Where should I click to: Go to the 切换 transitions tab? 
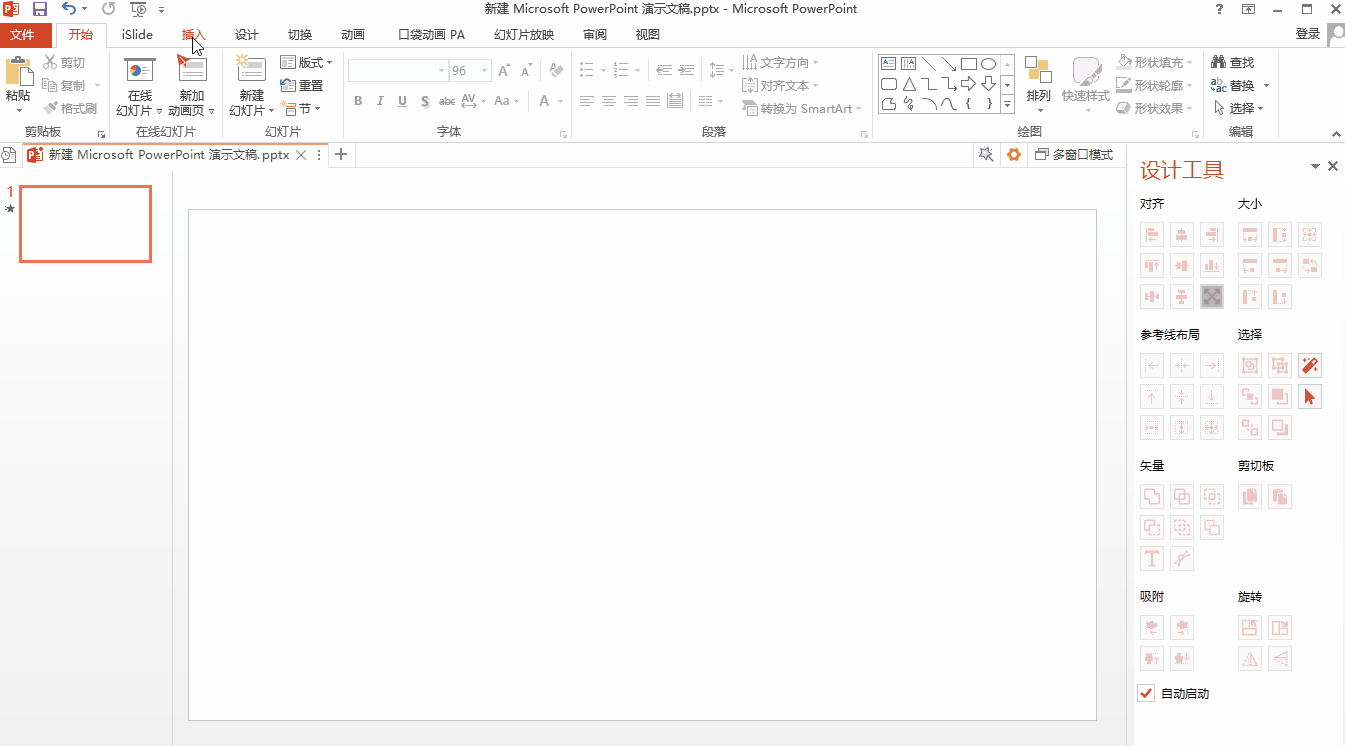point(300,35)
